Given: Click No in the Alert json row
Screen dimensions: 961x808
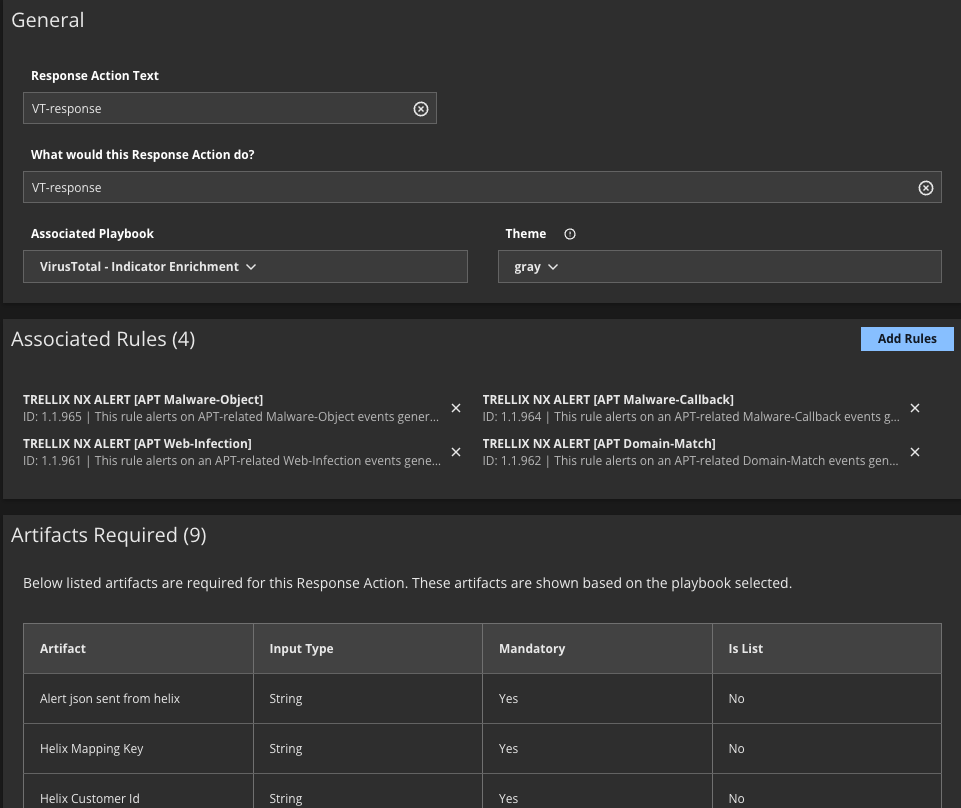Looking at the screenshot, I should pyautogui.click(x=736, y=699).
